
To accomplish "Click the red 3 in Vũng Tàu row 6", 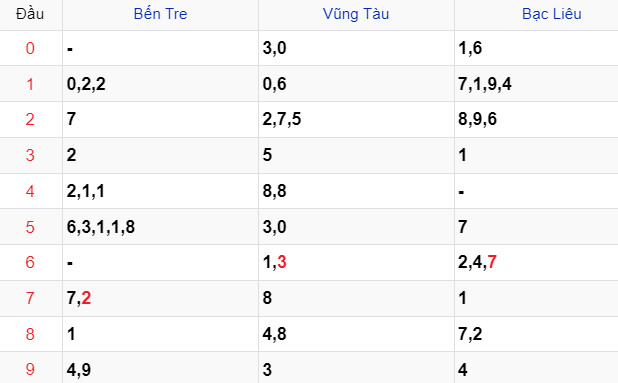I will [x=282, y=262].
